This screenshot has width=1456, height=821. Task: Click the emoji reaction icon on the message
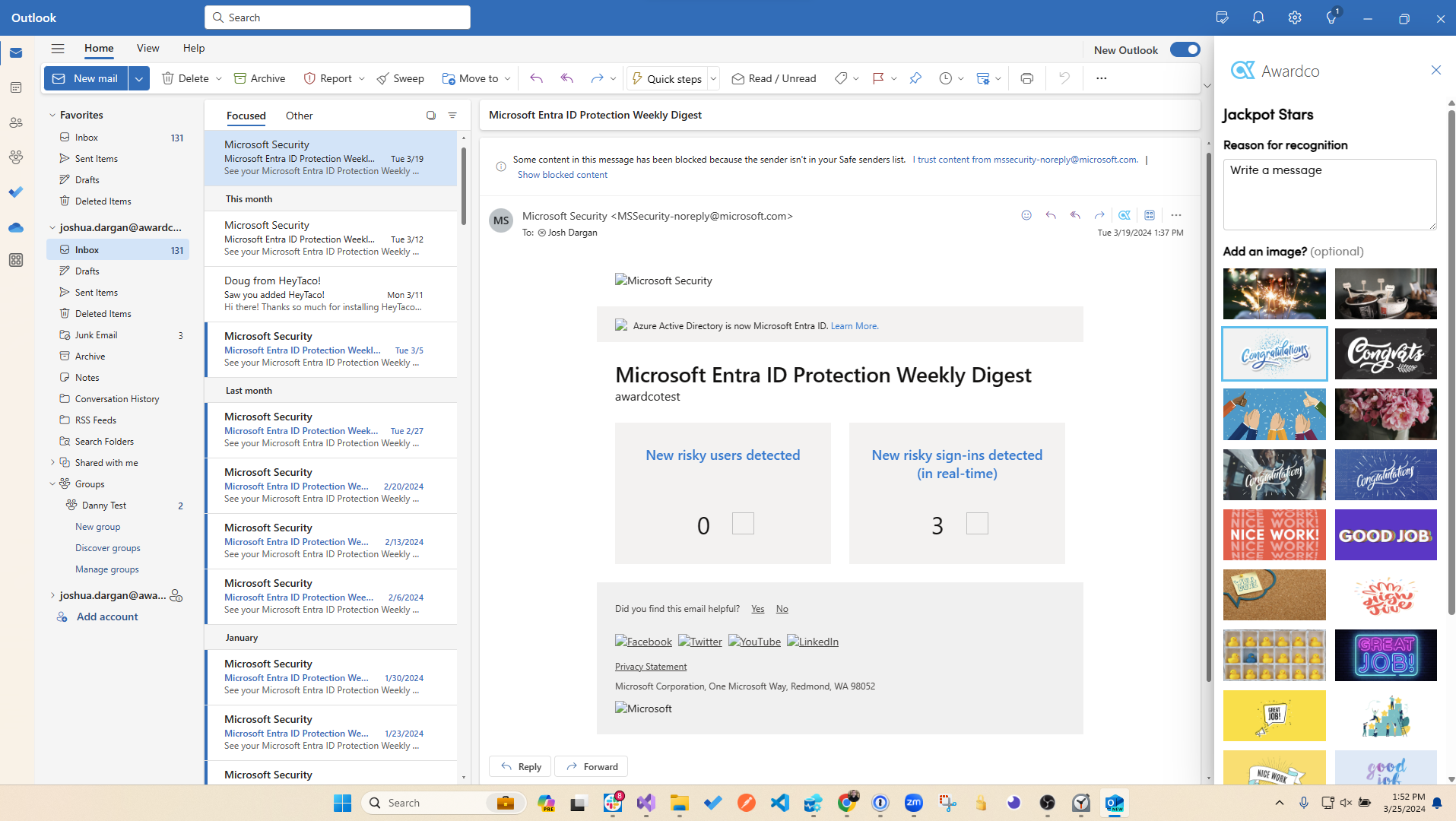[x=1026, y=215]
